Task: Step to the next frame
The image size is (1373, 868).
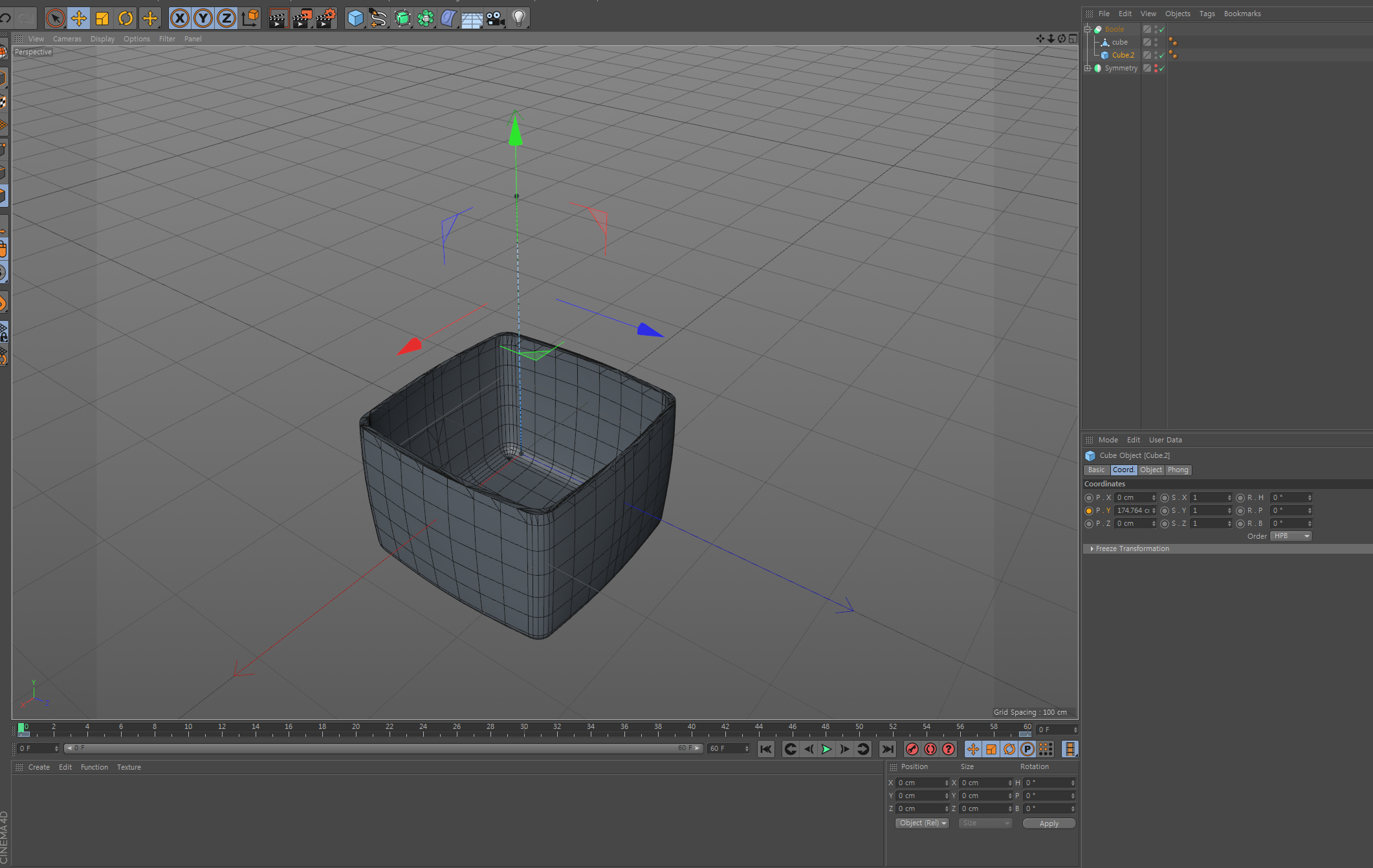Action: pyautogui.click(x=844, y=749)
